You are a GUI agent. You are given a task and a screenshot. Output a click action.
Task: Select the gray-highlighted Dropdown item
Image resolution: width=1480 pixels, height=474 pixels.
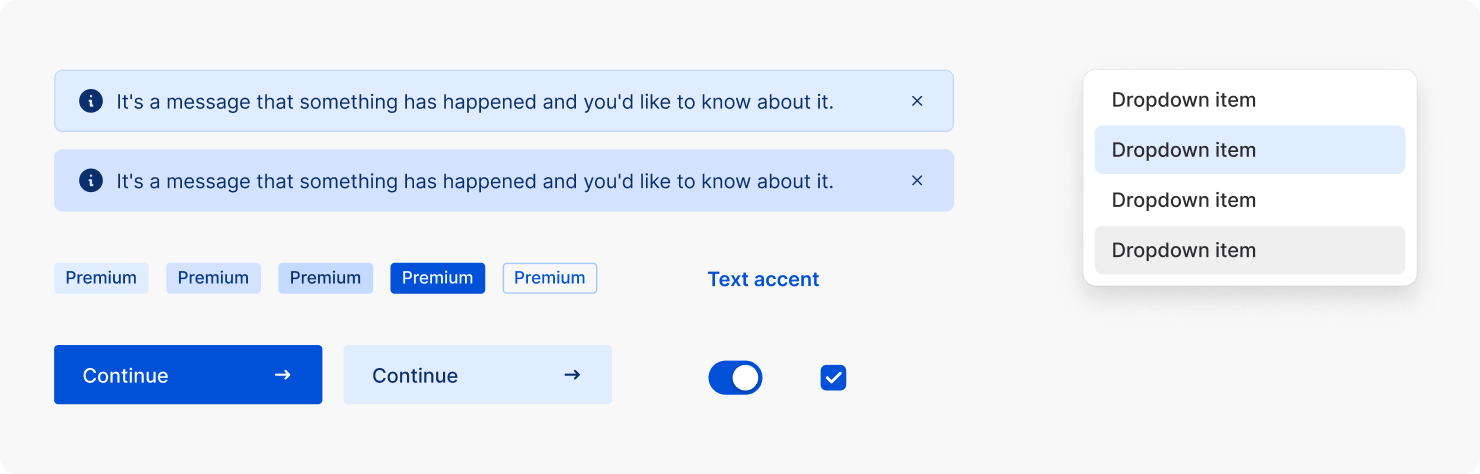(1250, 250)
